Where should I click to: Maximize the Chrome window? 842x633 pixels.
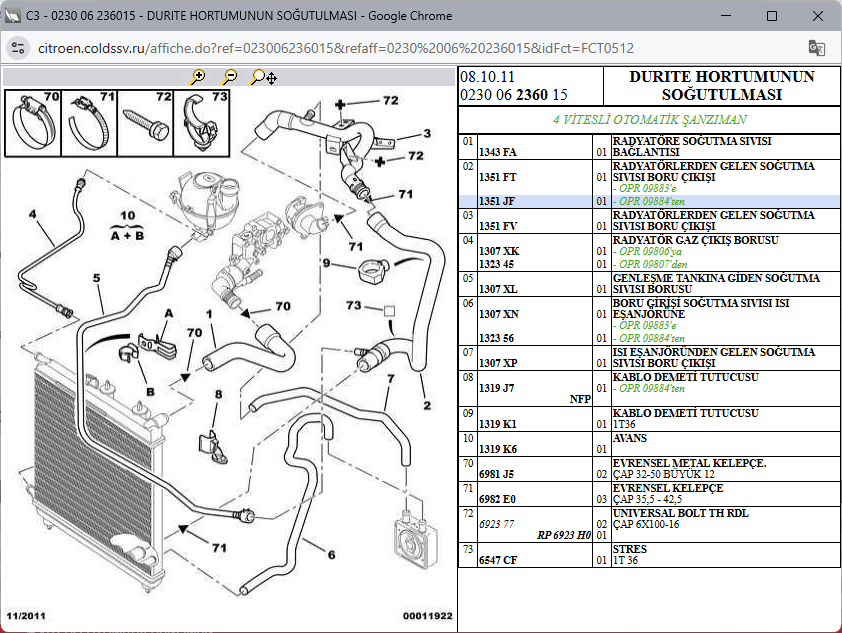(x=772, y=16)
